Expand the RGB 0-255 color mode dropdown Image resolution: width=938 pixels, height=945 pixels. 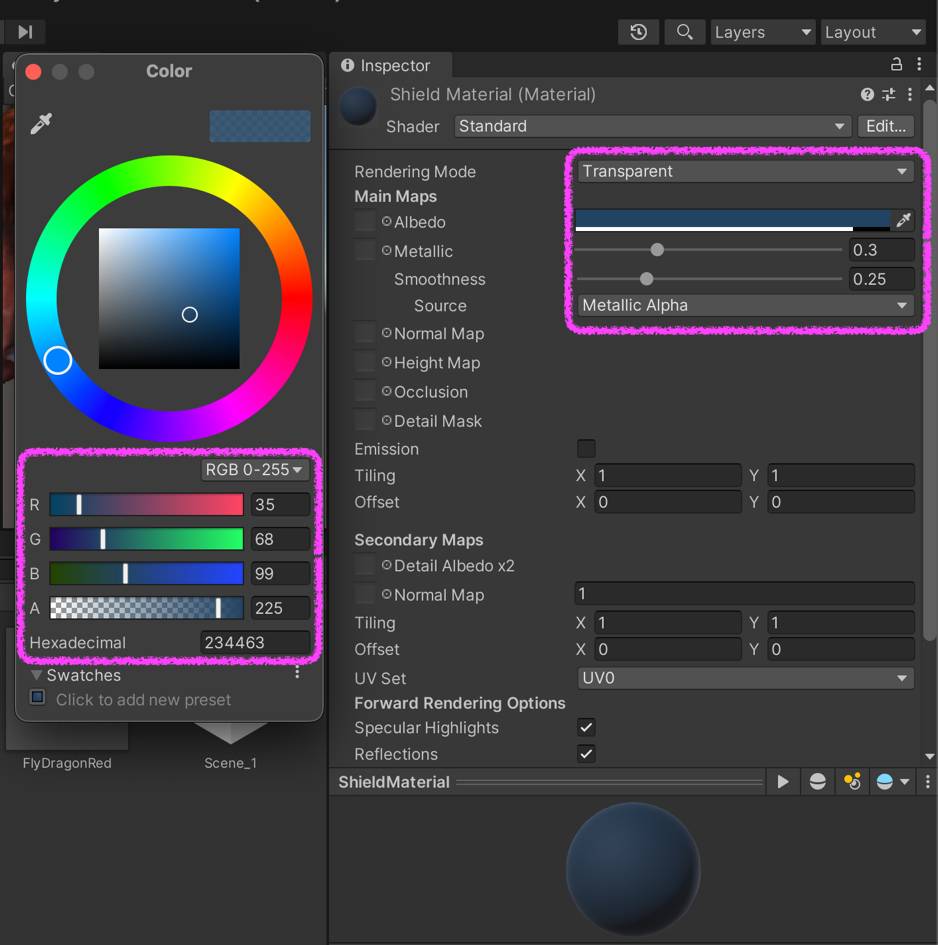[x=254, y=469]
